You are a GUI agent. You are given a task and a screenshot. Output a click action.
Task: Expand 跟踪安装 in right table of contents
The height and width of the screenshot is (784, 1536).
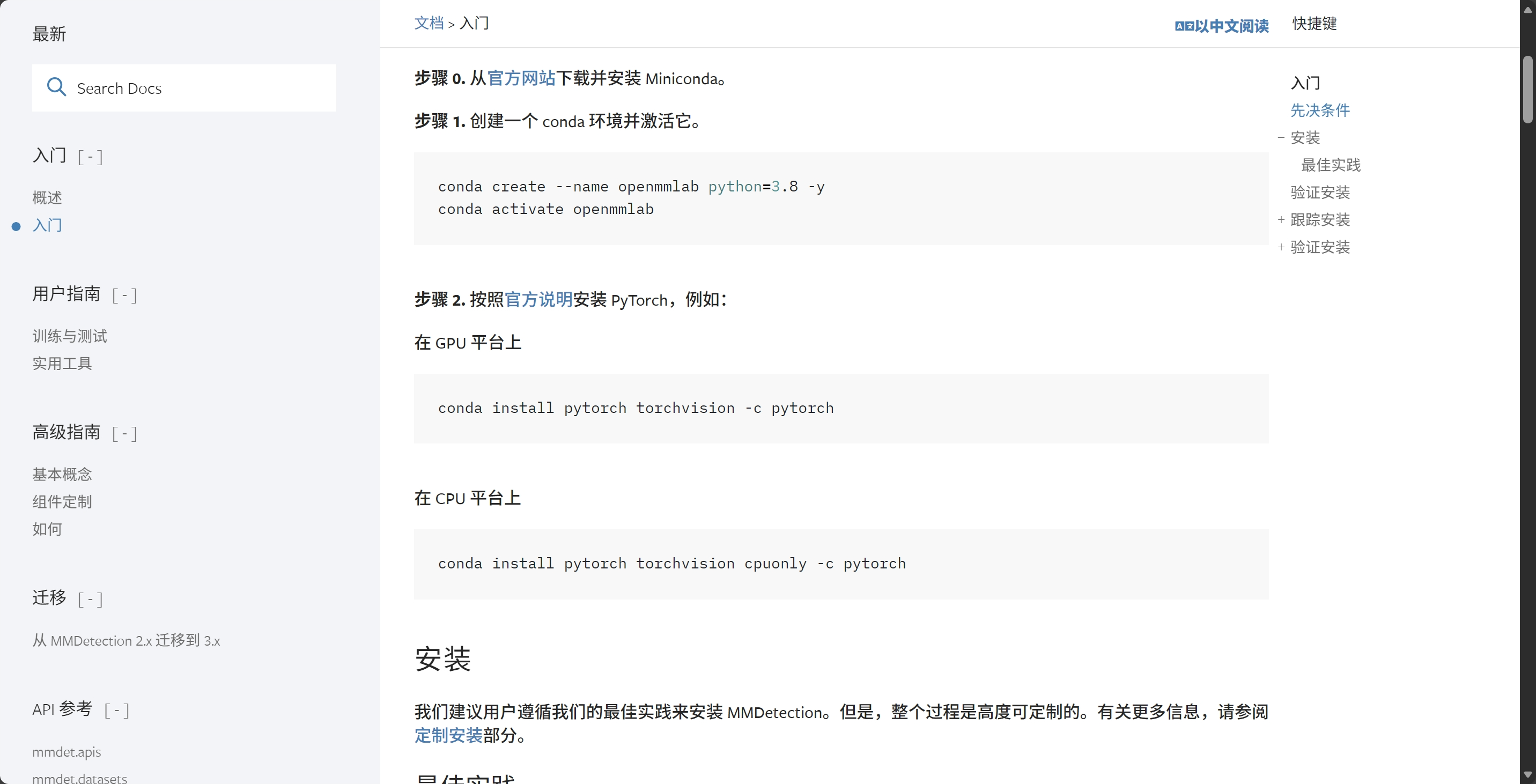(x=1281, y=220)
